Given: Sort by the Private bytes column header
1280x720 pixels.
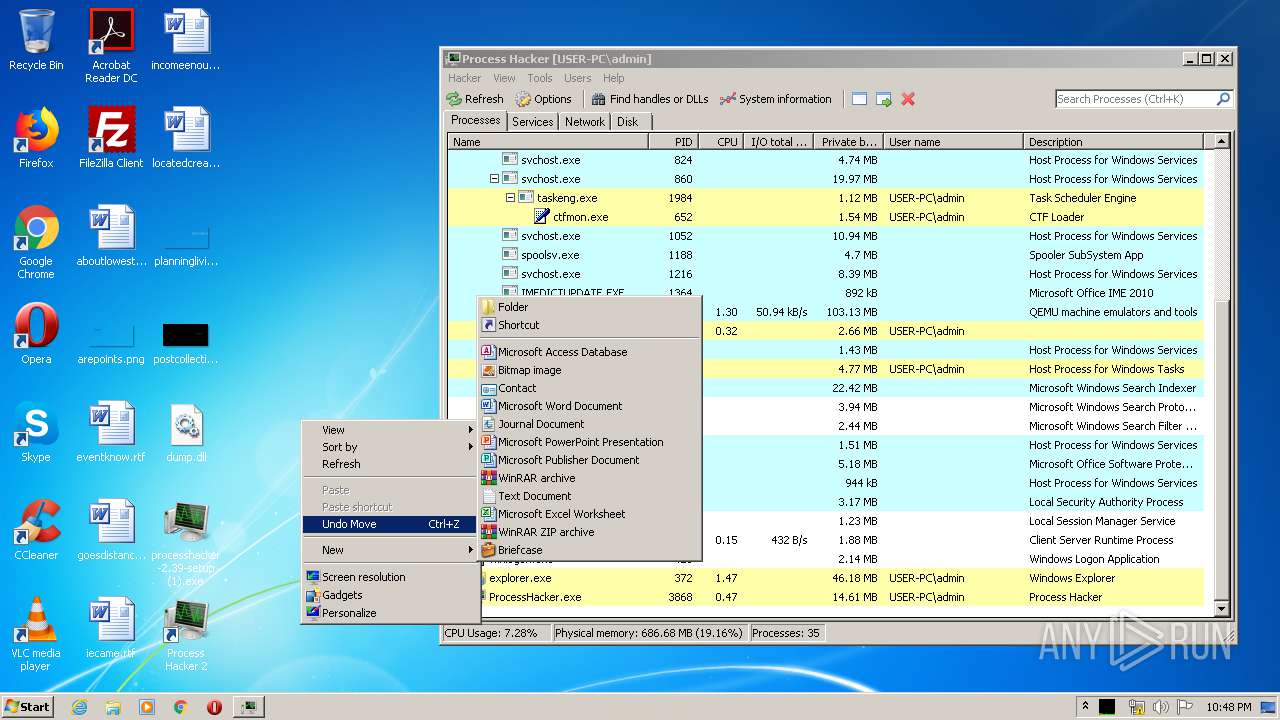Looking at the screenshot, I should click(848, 142).
